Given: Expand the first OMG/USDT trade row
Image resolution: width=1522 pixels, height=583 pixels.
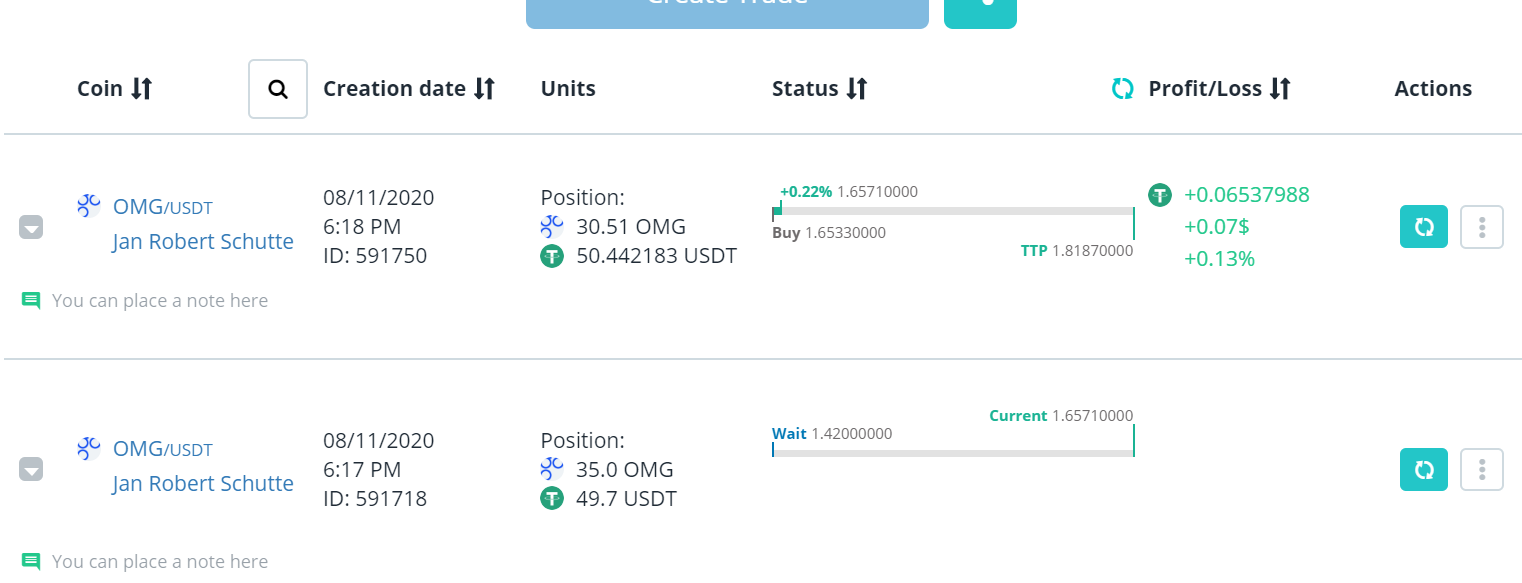Looking at the screenshot, I should (x=31, y=228).
